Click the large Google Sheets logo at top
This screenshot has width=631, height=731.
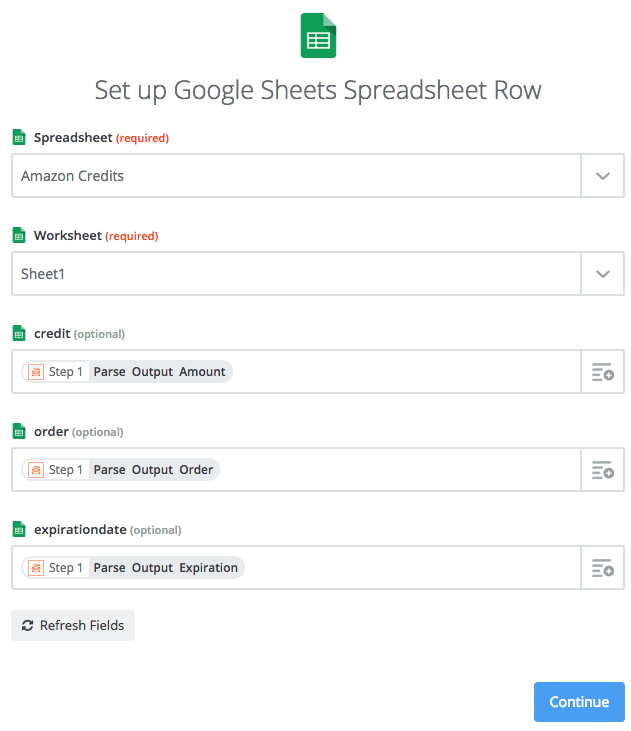click(319, 36)
